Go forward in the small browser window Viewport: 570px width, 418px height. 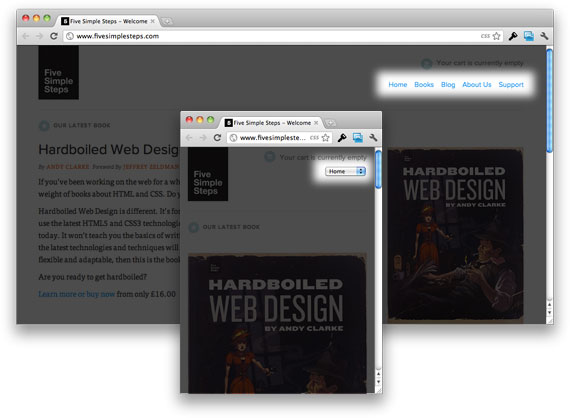coord(203,138)
